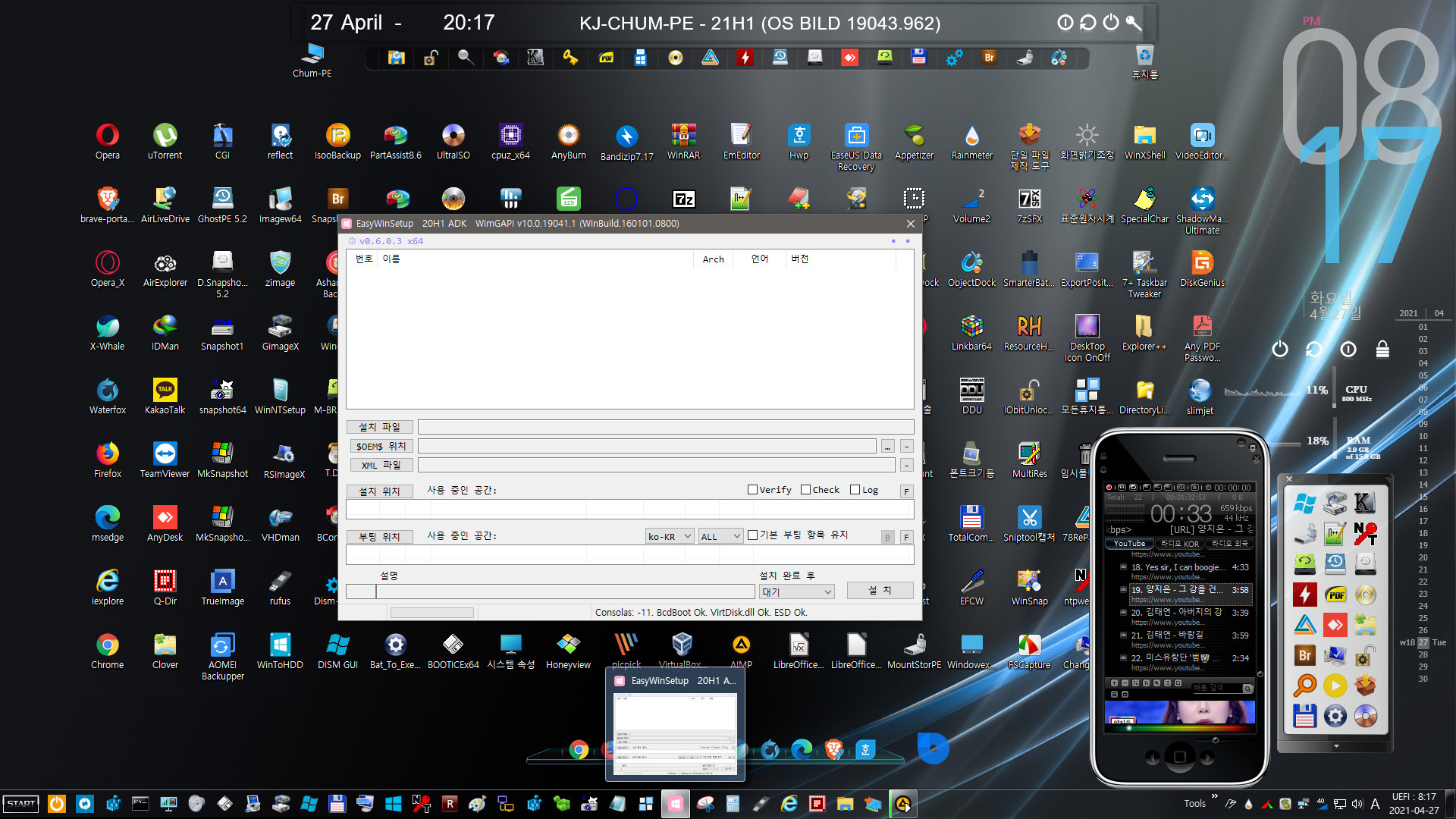Image resolution: width=1456 pixels, height=819 pixels.
Task: Click the Bridge (Br) icon in launcher panel
Action: click(x=1304, y=655)
